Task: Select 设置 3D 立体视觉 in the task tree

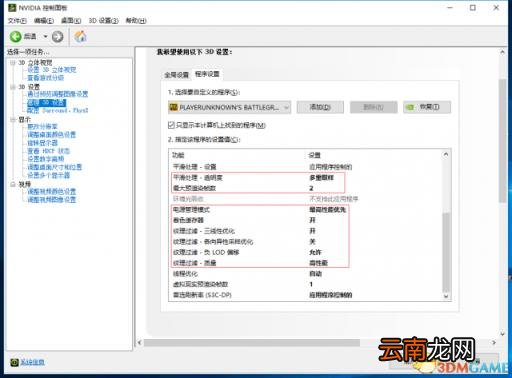Action: [x=52, y=70]
